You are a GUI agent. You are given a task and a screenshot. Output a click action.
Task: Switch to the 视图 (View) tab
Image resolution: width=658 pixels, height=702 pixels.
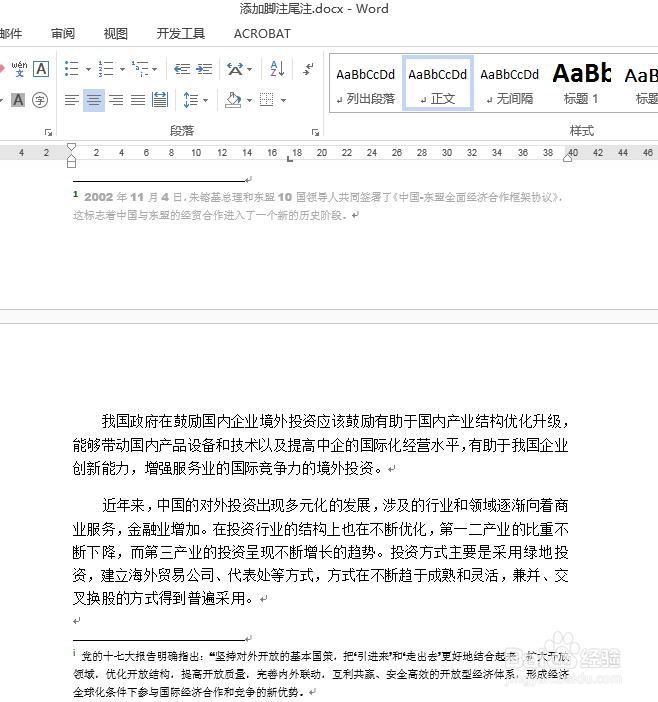(116, 34)
